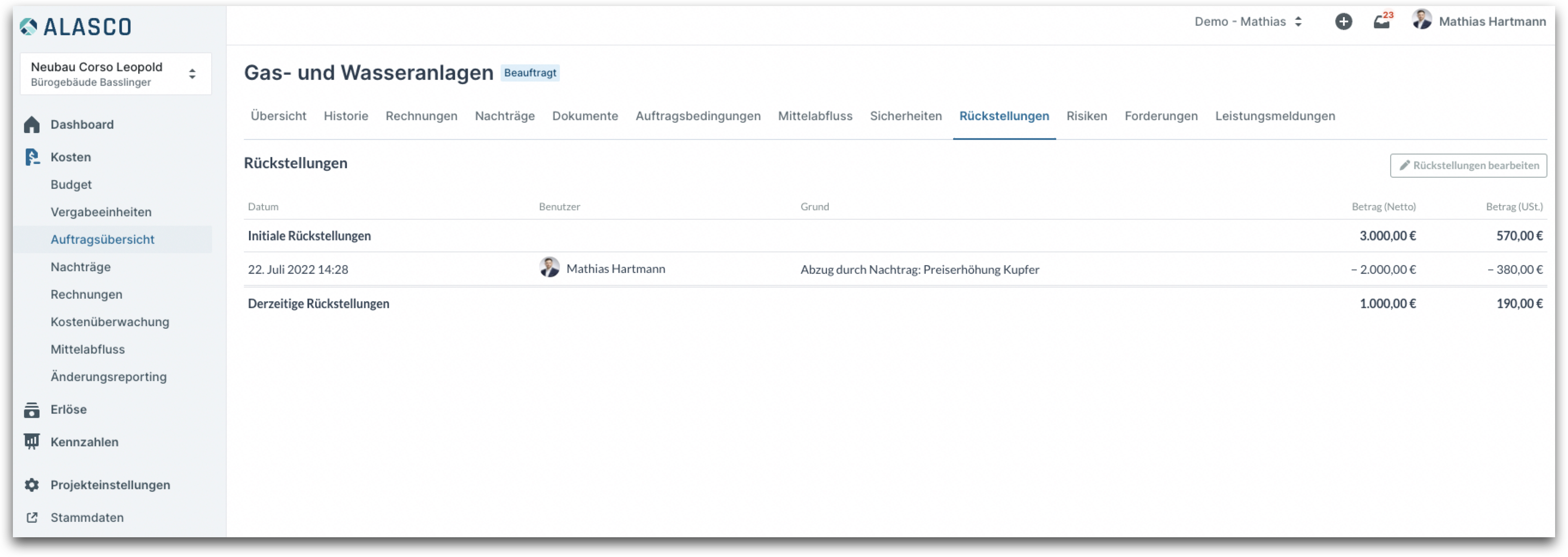
Task: Open Stammdaten in sidebar
Action: coord(87,518)
